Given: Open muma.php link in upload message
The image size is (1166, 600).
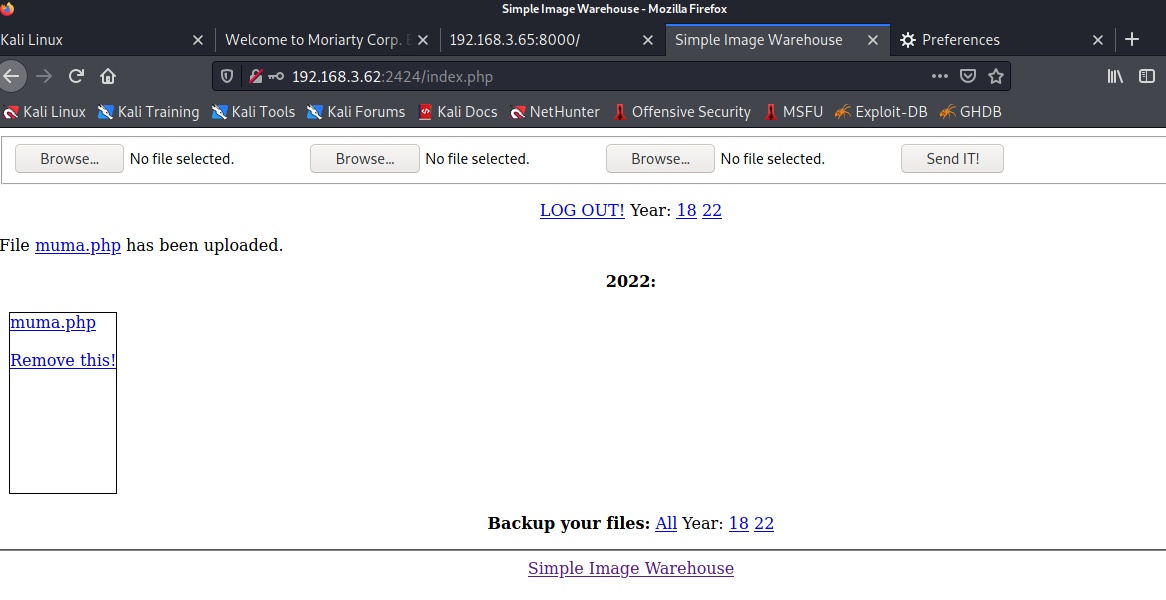Looking at the screenshot, I should [78, 245].
